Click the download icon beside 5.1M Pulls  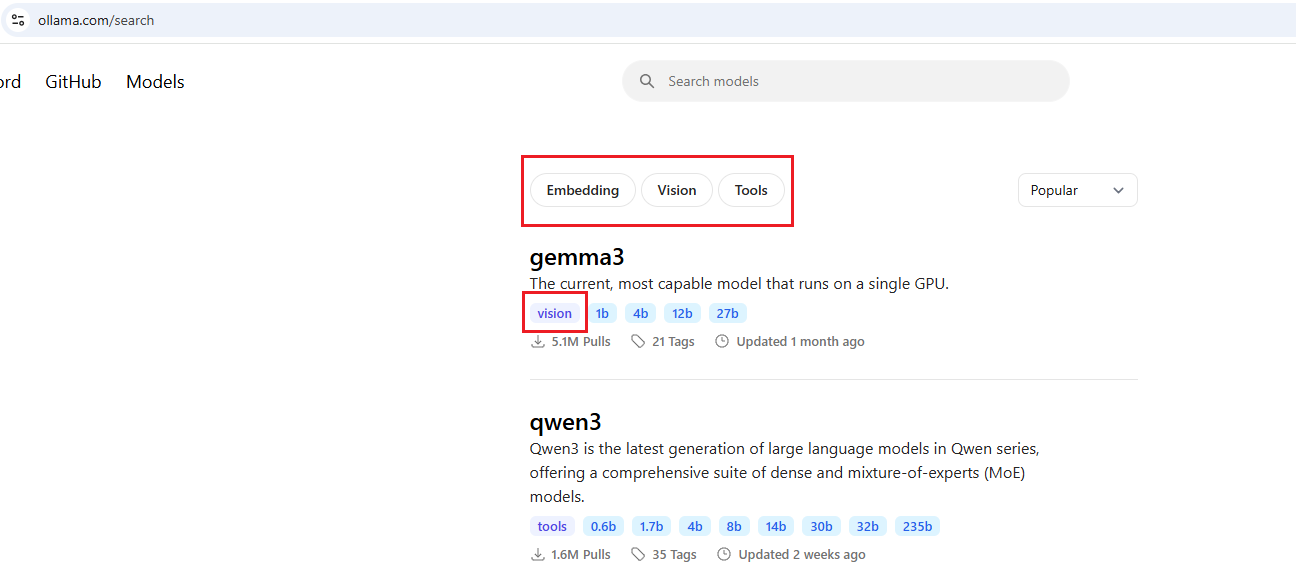[538, 341]
